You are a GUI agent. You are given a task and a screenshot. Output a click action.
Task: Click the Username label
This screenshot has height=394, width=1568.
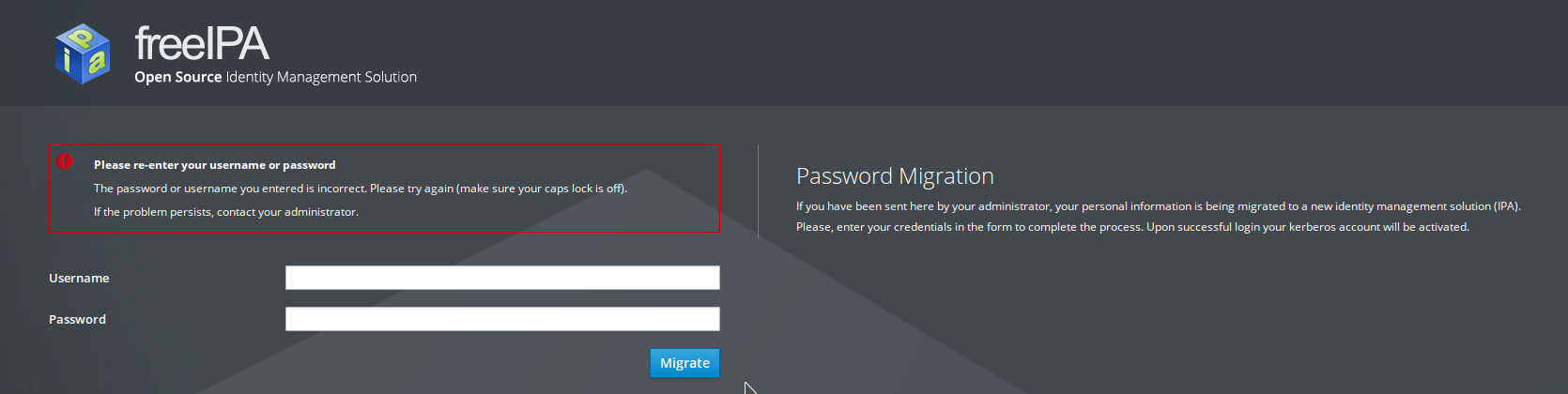coord(79,279)
